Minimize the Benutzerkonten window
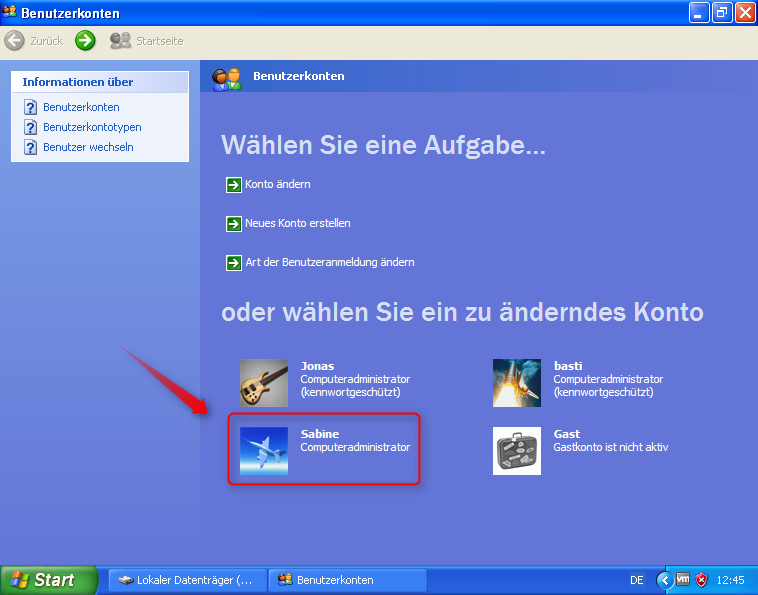The height and width of the screenshot is (595, 758). pos(699,13)
